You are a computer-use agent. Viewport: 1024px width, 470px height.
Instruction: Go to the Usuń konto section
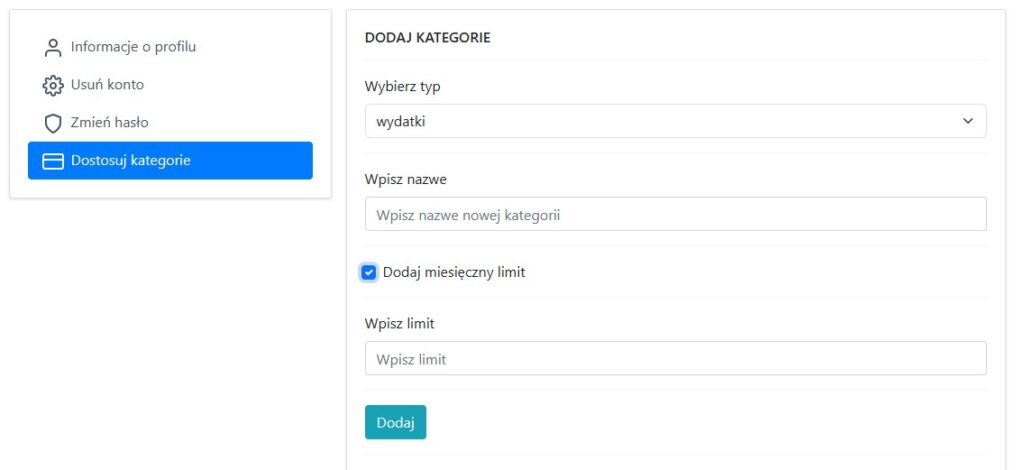tap(107, 85)
